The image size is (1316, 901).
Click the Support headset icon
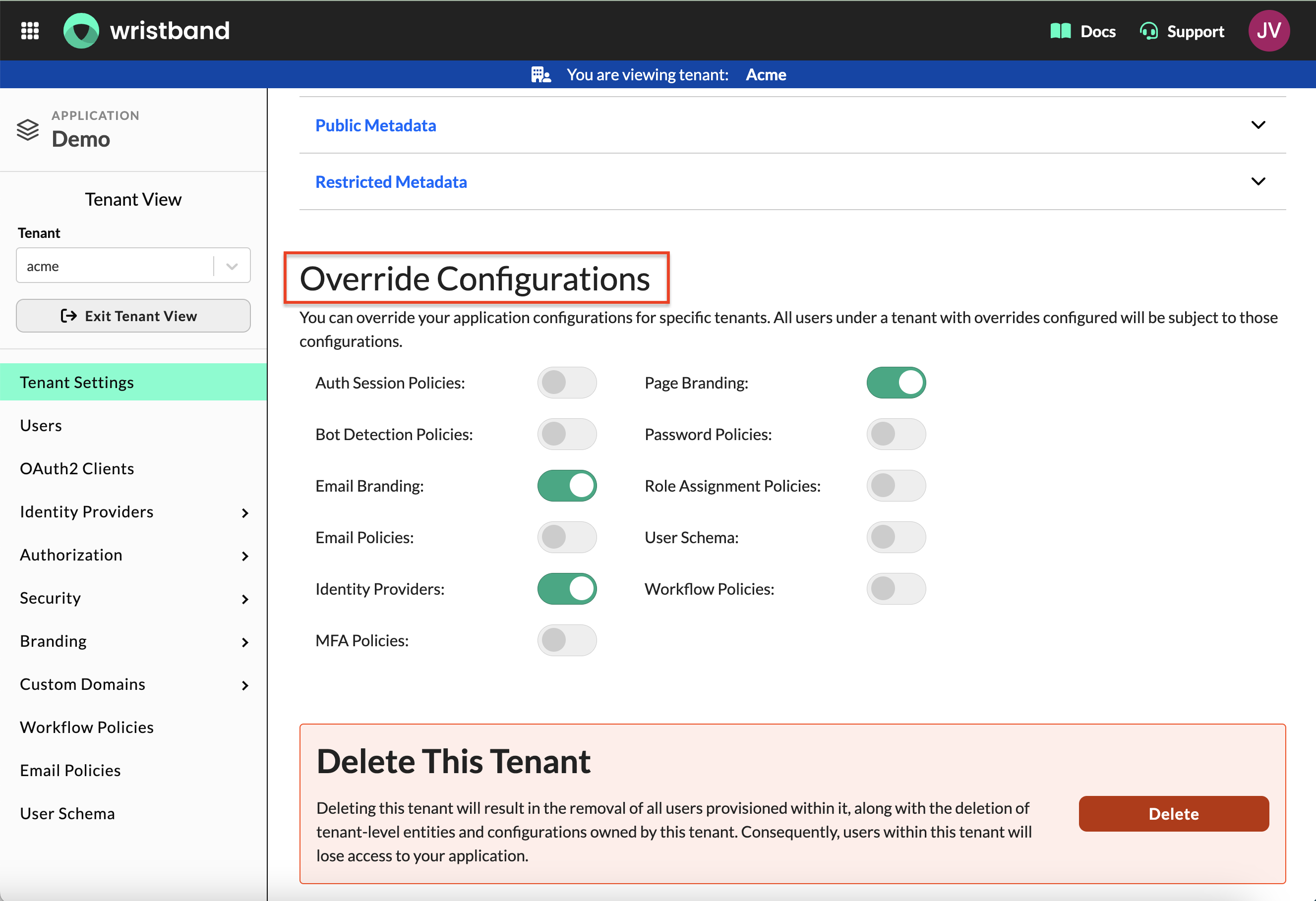coord(1148,31)
